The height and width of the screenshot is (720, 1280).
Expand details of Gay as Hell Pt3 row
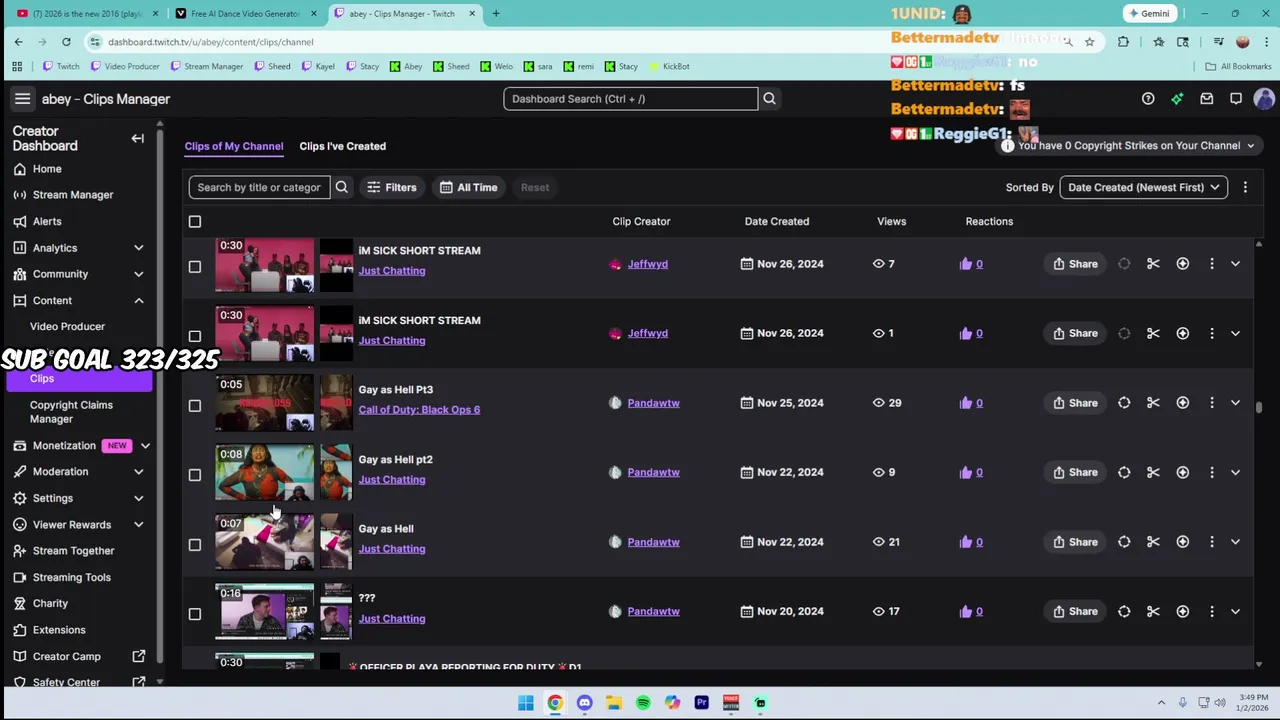1235,403
